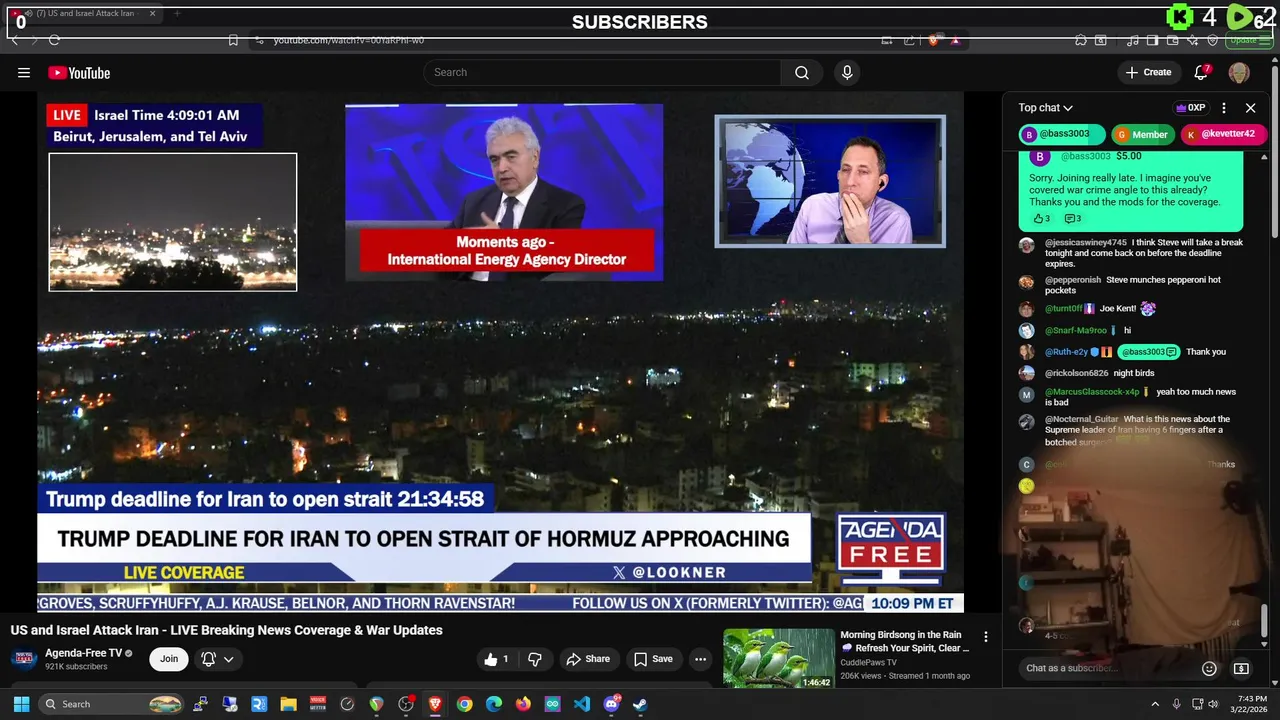Open the Morning Birdsong in the Rain thumbnail
Viewport: 1280px width, 720px height.
tap(779, 658)
